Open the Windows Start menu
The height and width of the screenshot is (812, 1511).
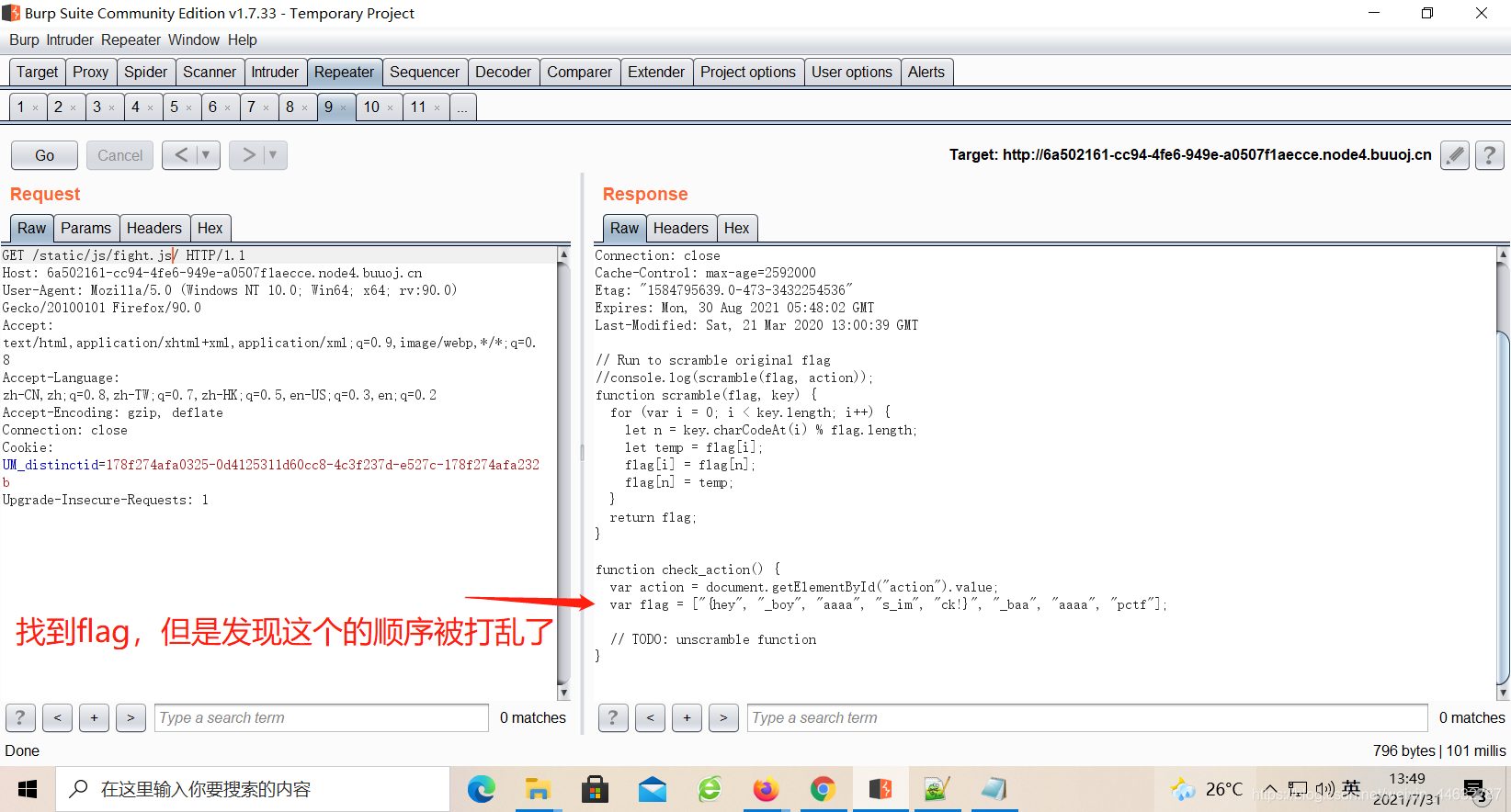pos(28,789)
